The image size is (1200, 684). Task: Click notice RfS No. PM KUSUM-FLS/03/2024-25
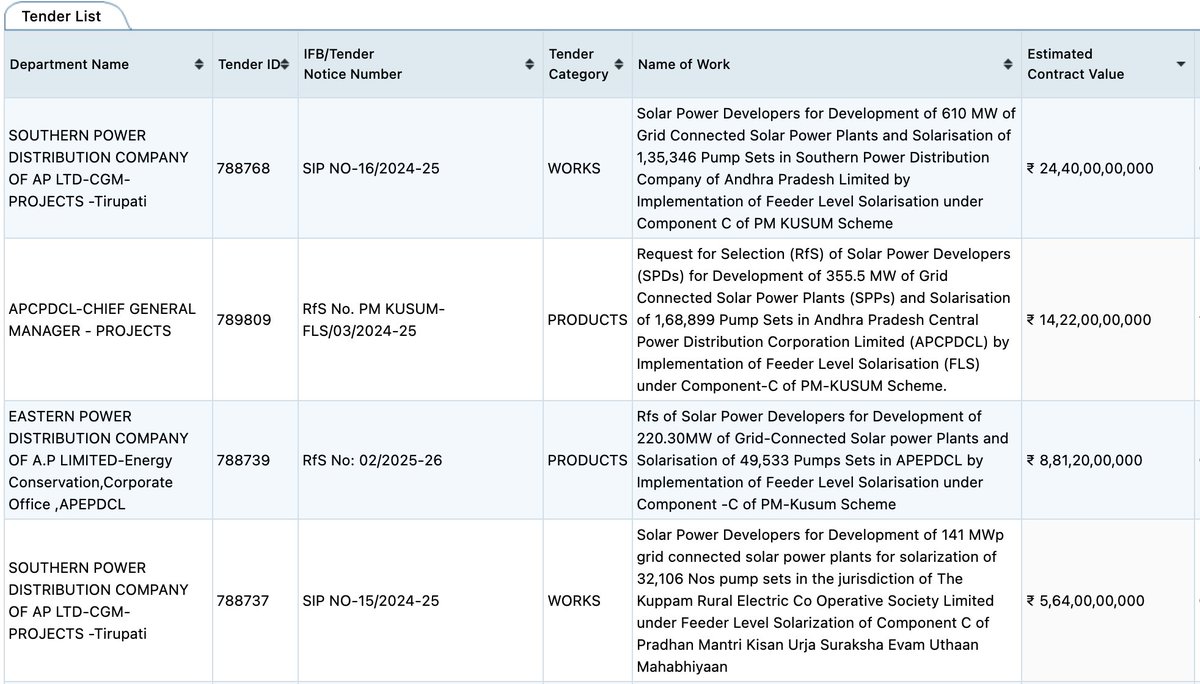tap(374, 320)
